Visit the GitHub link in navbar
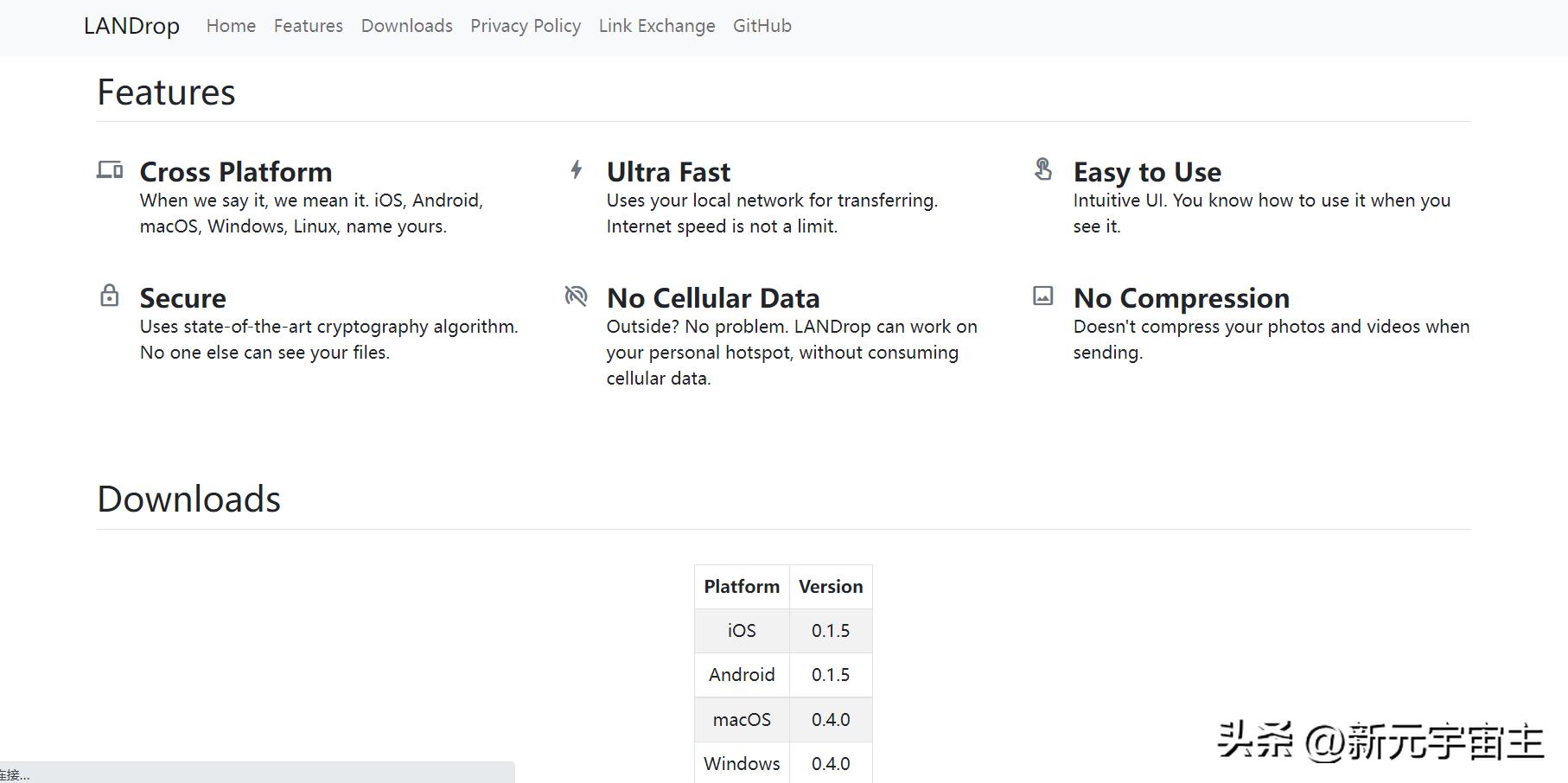This screenshot has height=783, width=1568. [x=762, y=26]
